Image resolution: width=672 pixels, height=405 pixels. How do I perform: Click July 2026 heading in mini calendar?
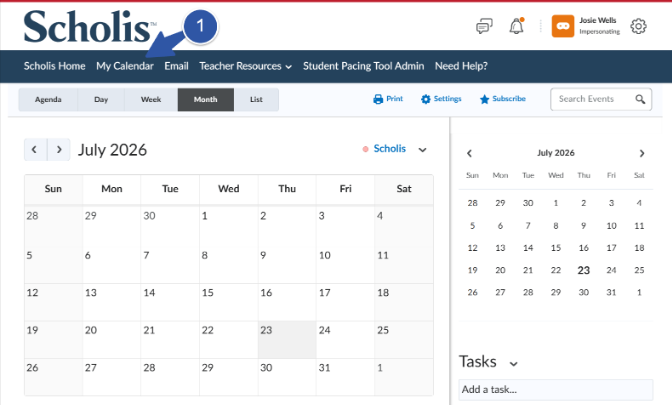(556, 153)
